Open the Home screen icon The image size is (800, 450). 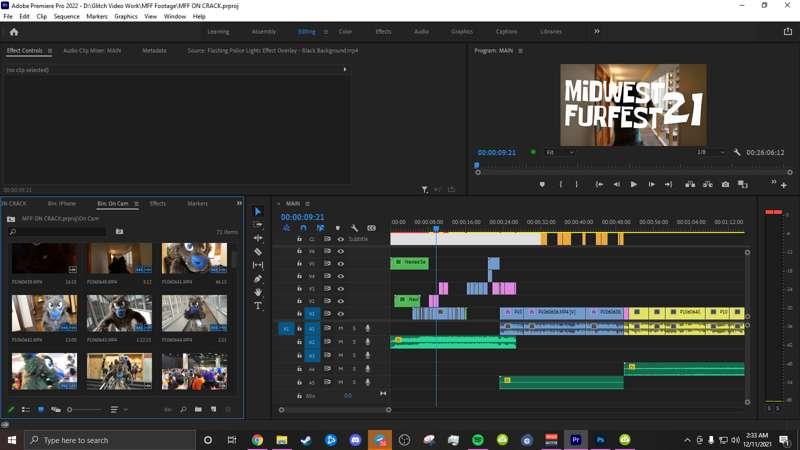pyautogui.click(x=14, y=32)
